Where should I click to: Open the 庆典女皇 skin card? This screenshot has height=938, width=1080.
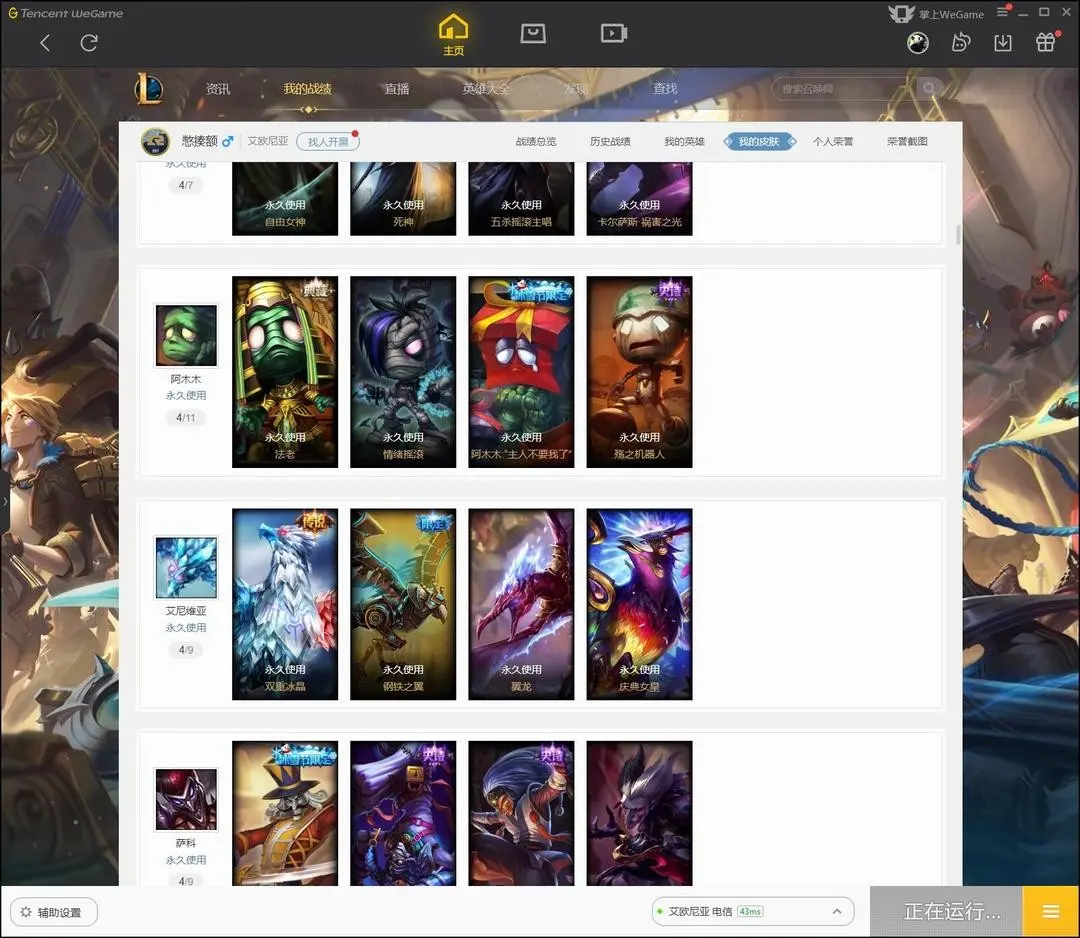(639, 604)
